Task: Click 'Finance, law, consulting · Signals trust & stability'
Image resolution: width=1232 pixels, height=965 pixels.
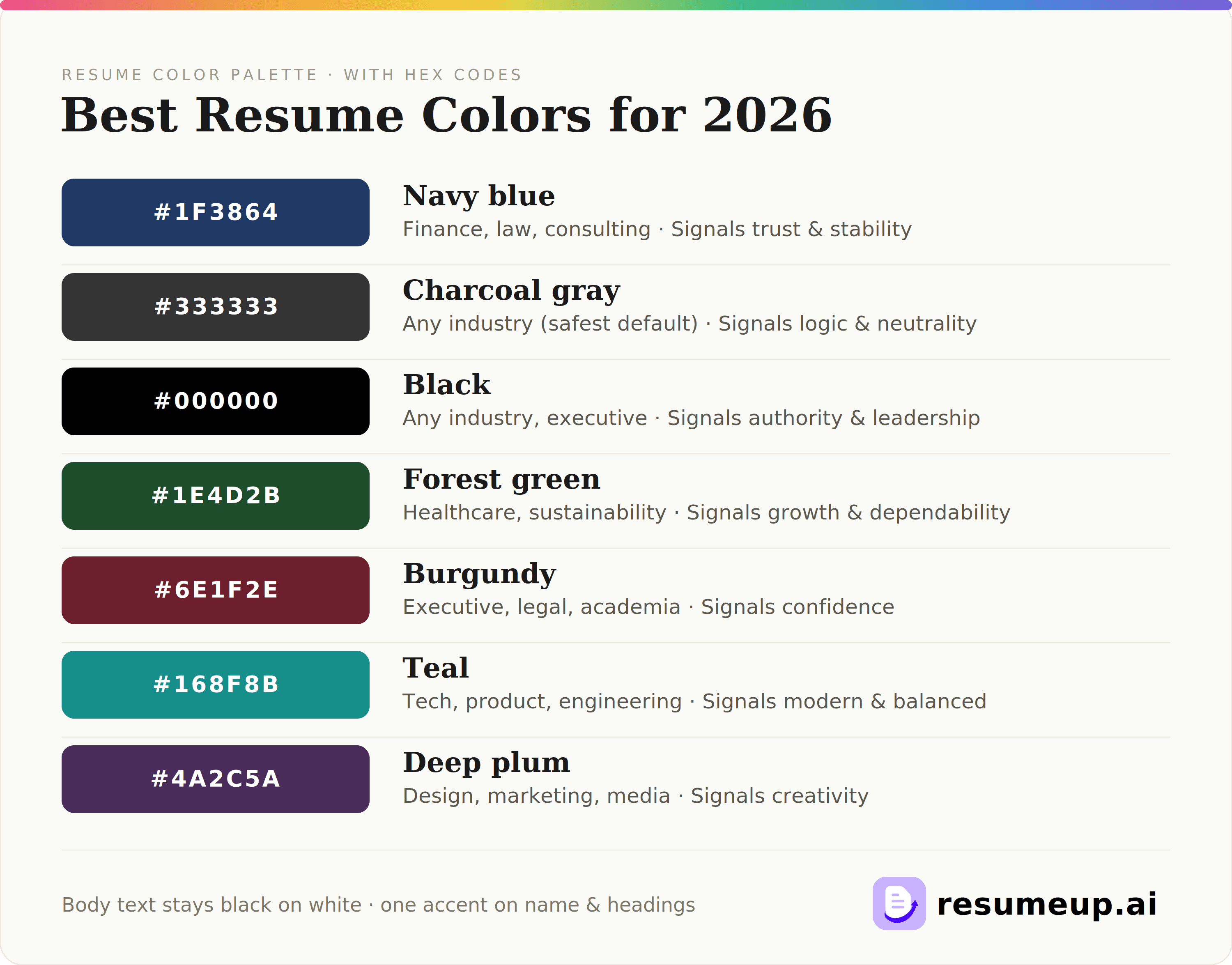Action: coord(657,230)
